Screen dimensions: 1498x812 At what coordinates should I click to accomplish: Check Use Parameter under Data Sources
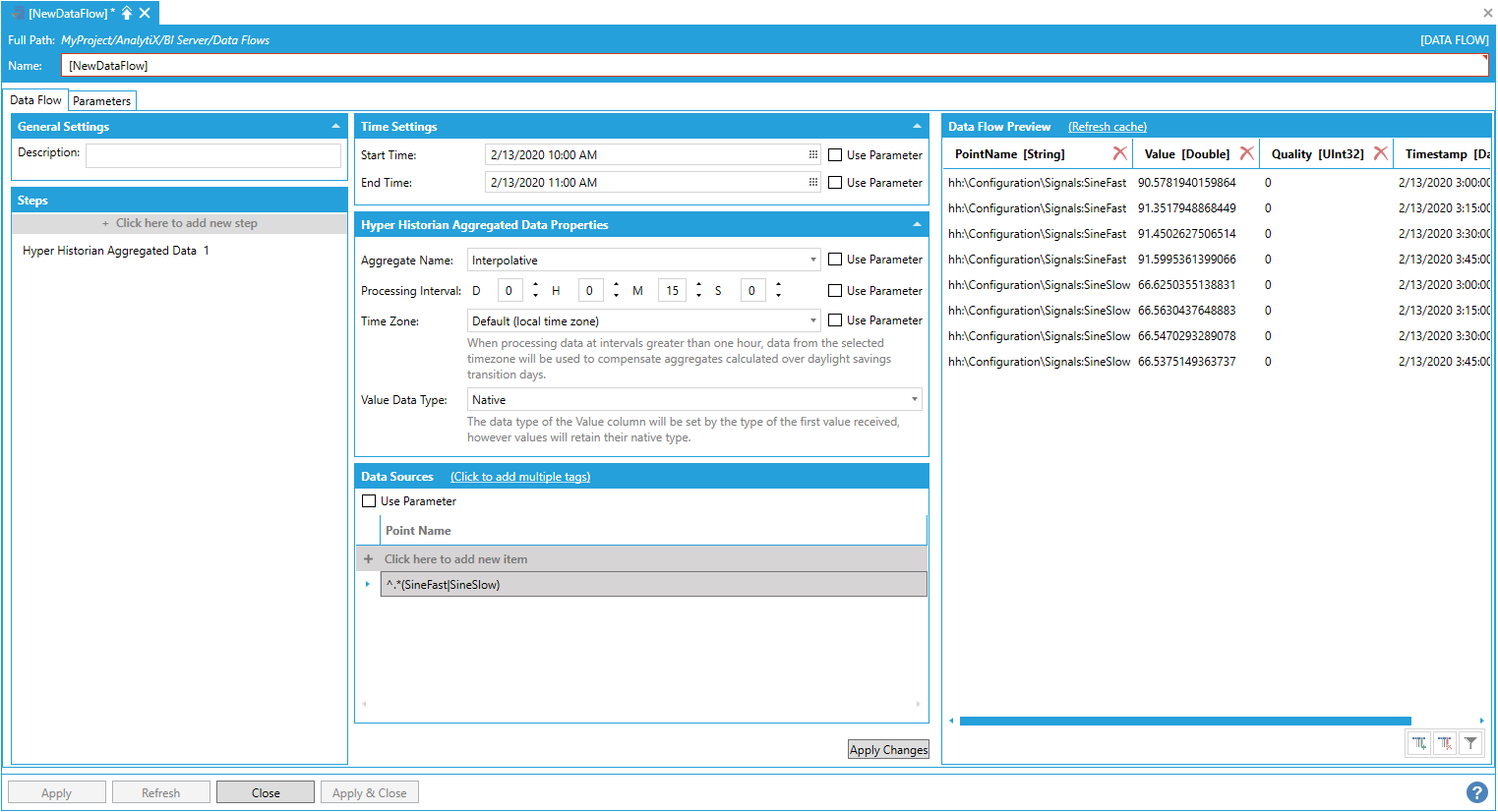[x=369, y=501]
